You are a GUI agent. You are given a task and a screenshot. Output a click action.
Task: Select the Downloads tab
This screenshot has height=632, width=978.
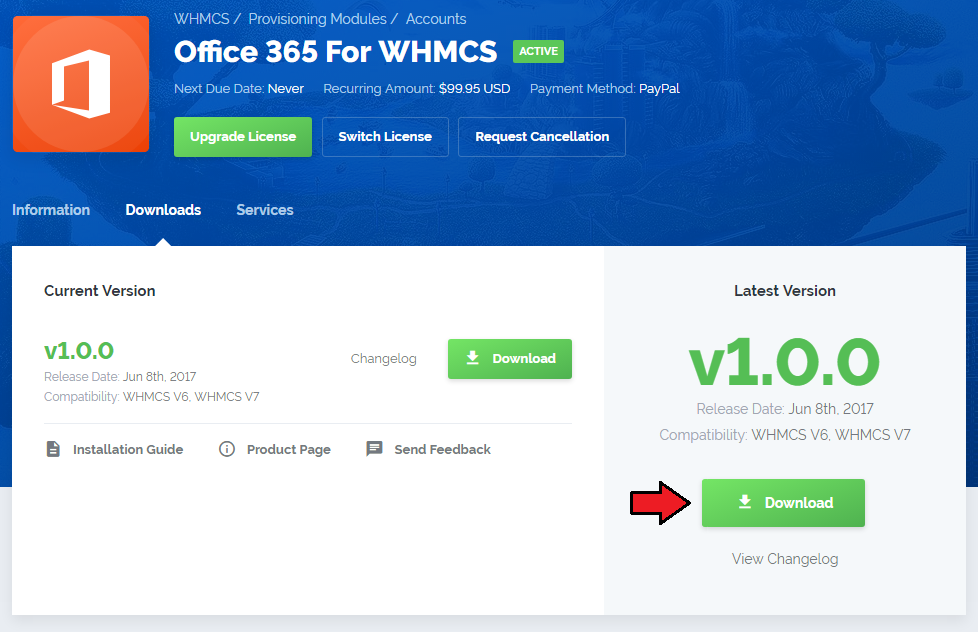(x=163, y=210)
